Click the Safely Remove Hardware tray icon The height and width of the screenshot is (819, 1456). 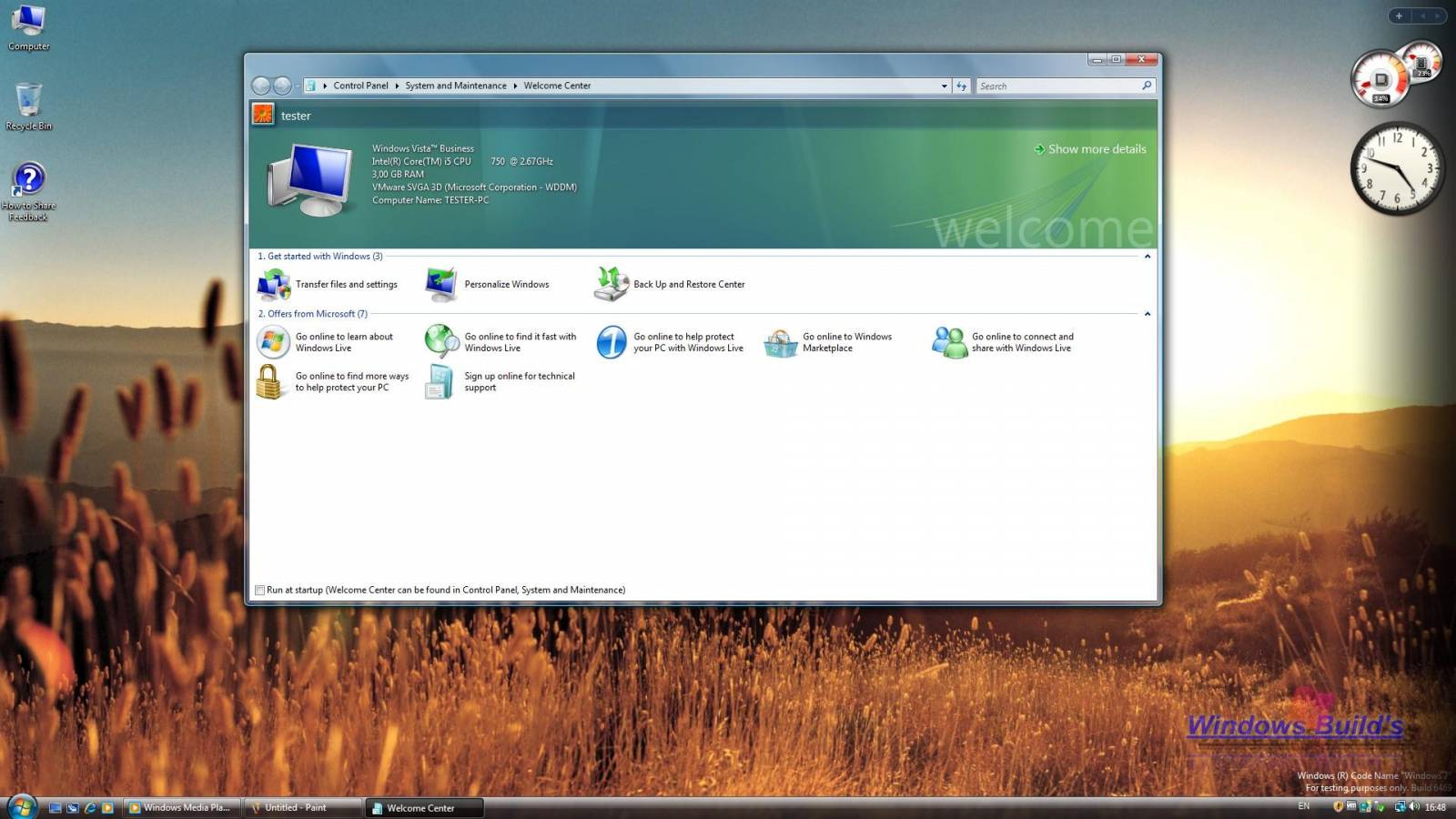(1380, 806)
